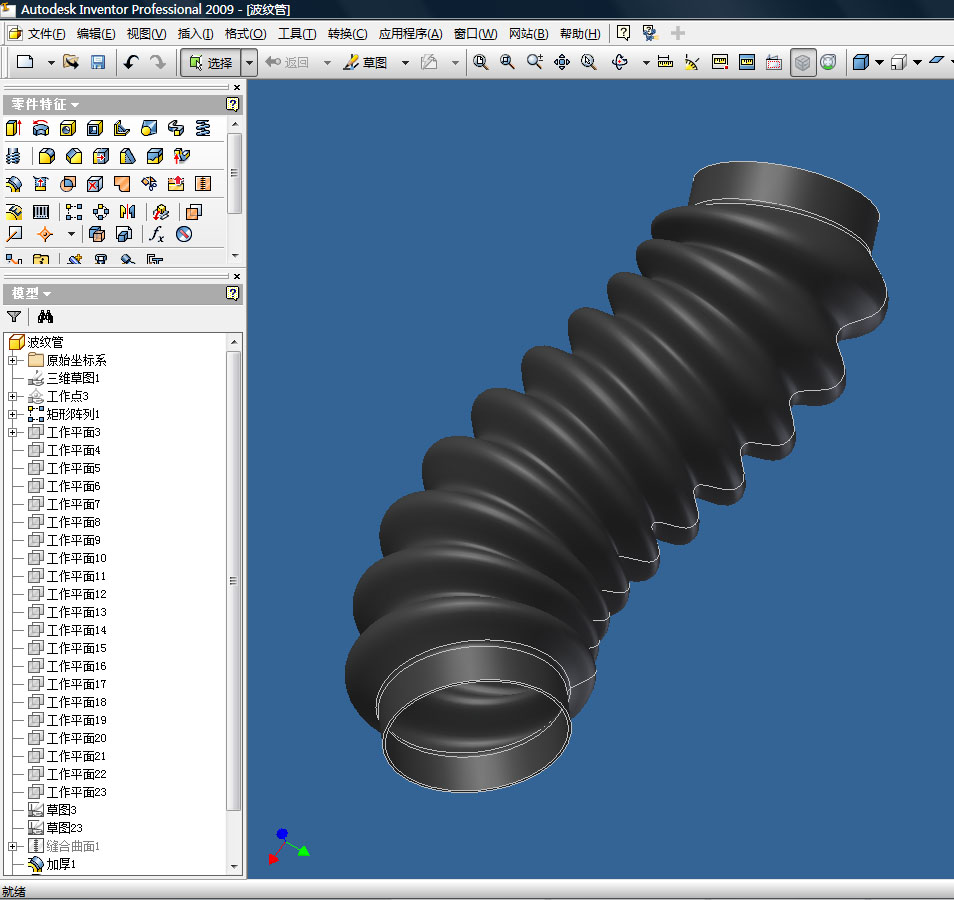This screenshot has height=900, width=954.
Task: Select the Circular Pattern tool
Action: click(x=101, y=212)
